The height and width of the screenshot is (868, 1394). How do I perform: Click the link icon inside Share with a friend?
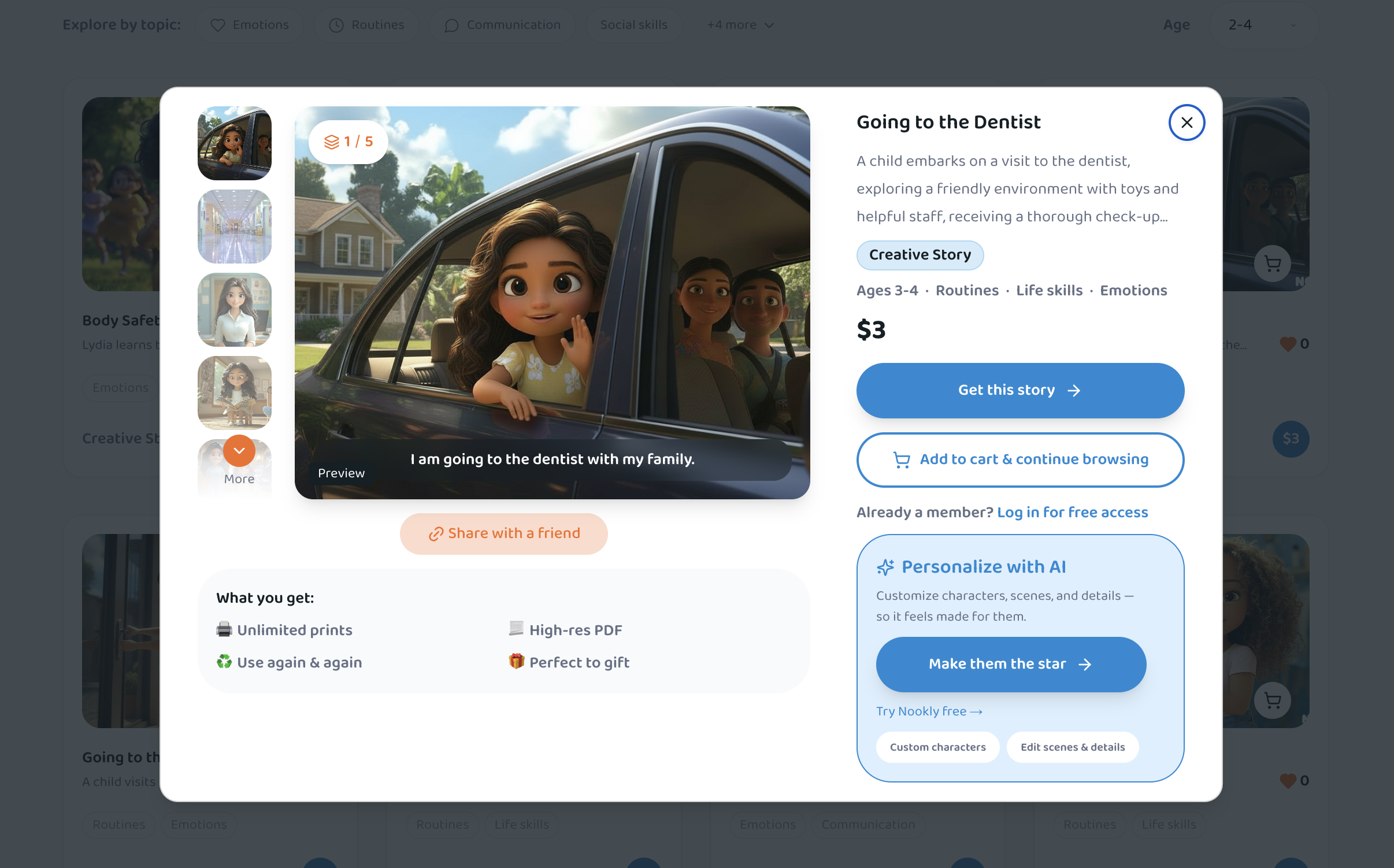(436, 533)
